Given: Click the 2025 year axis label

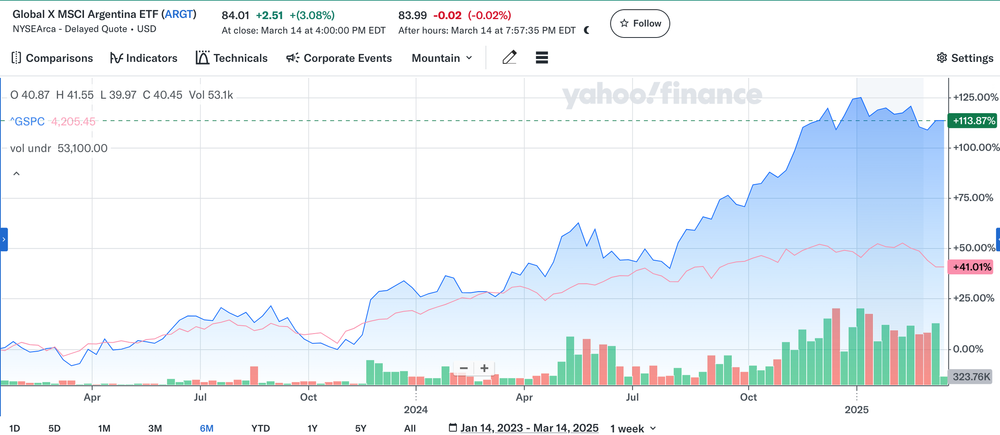Looking at the screenshot, I should tap(855, 408).
